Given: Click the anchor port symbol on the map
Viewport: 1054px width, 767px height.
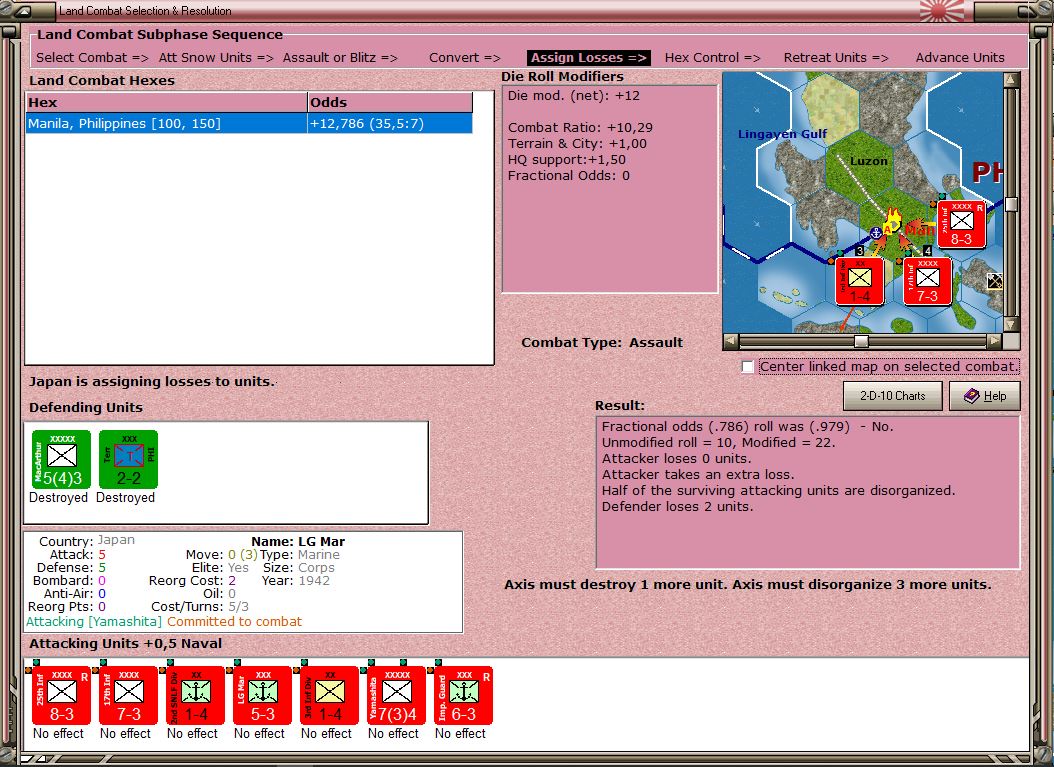Looking at the screenshot, I should pyautogui.click(x=876, y=233).
